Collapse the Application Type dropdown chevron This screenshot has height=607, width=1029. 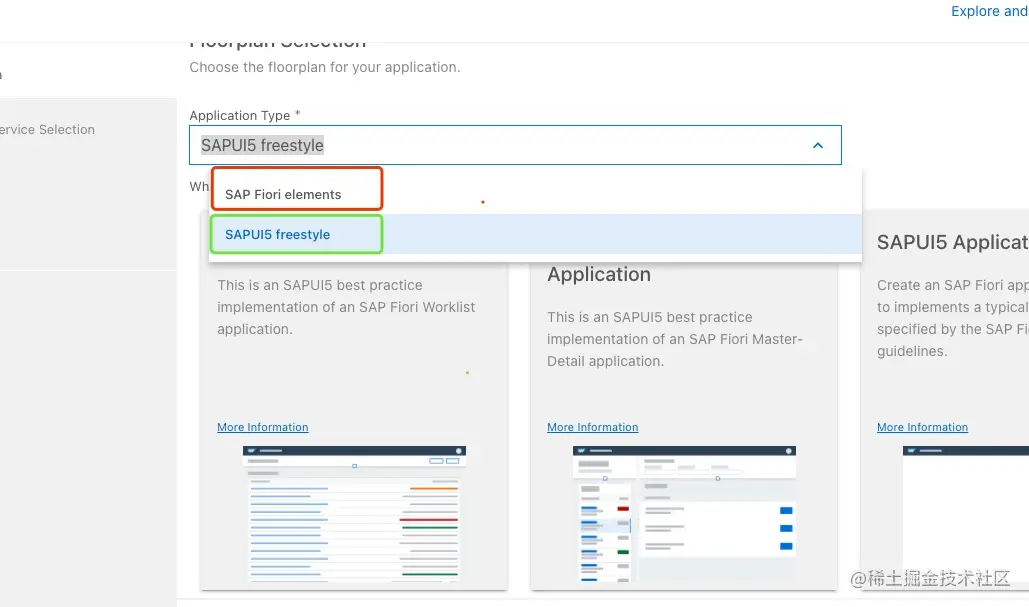pyautogui.click(x=818, y=145)
